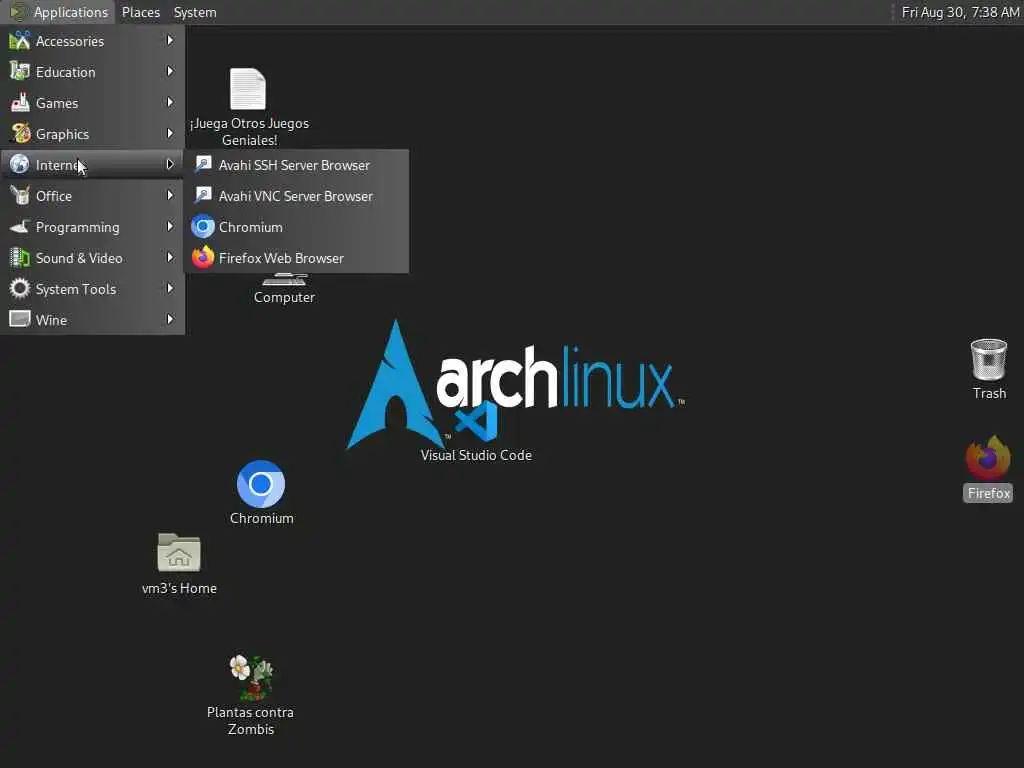Open the Accessories menu entry text
The image size is (1024, 768).
tap(70, 41)
